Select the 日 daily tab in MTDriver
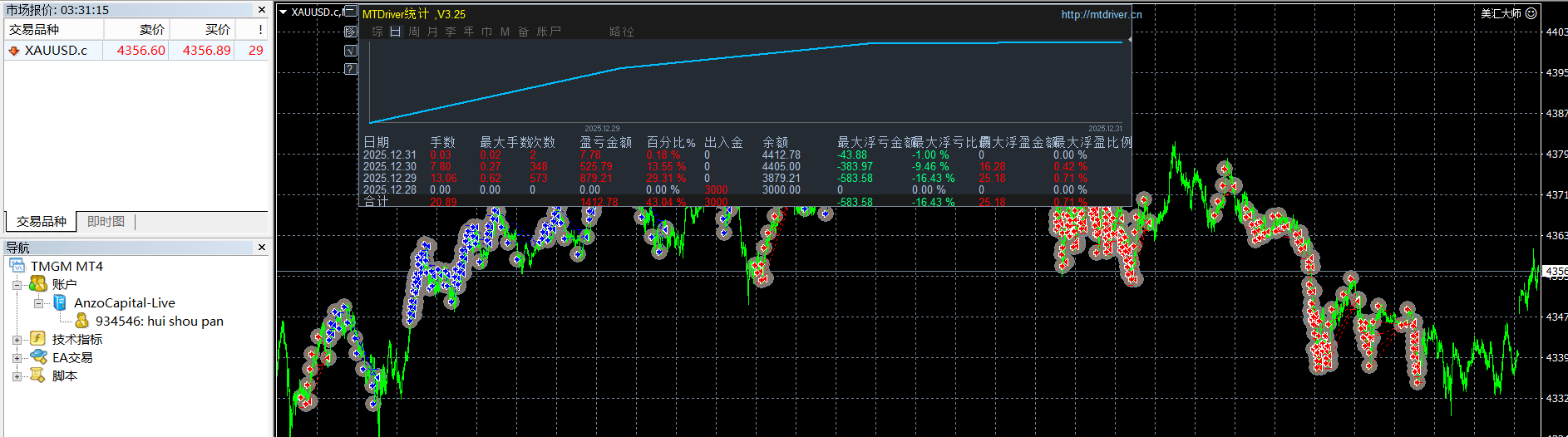This screenshot has width=1568, height=437. (396, 32)
